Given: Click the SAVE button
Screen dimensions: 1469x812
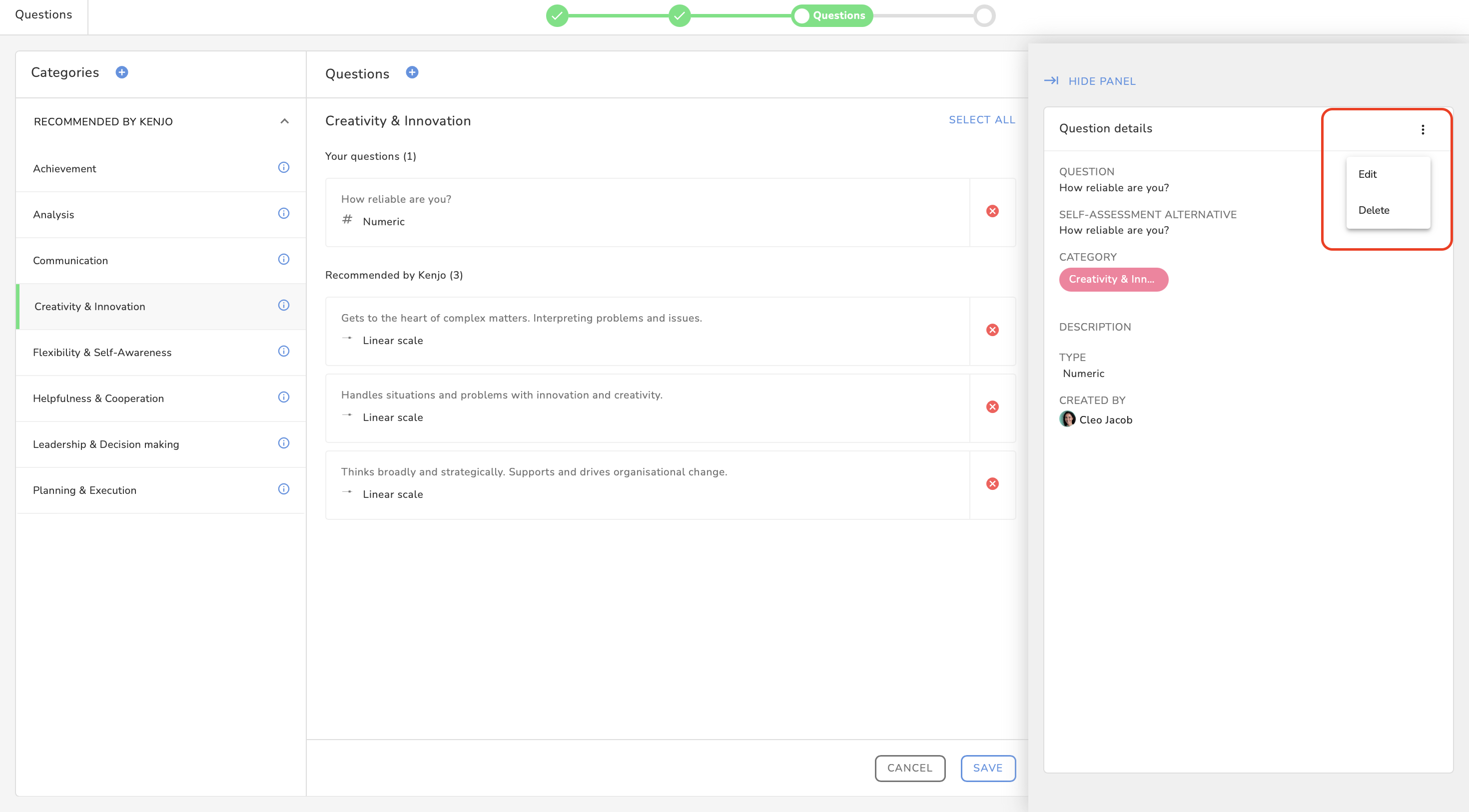Looking at the screenshot, I should click(987, 768).
